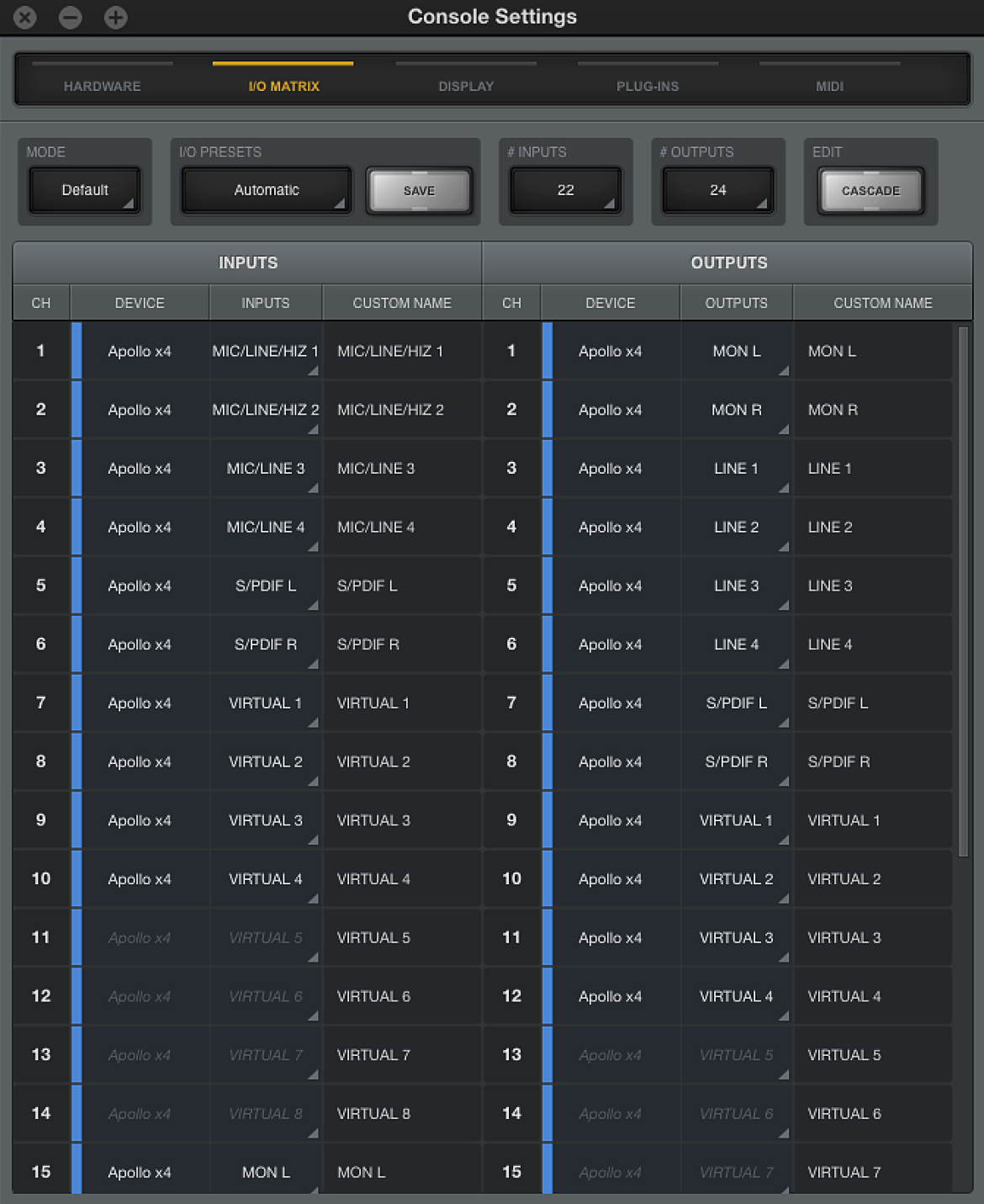Open dimmed input 12 VIRTUAL 6 dropdown
The width and height of the screenshot is (984, 1204).
tap(266, 997)
